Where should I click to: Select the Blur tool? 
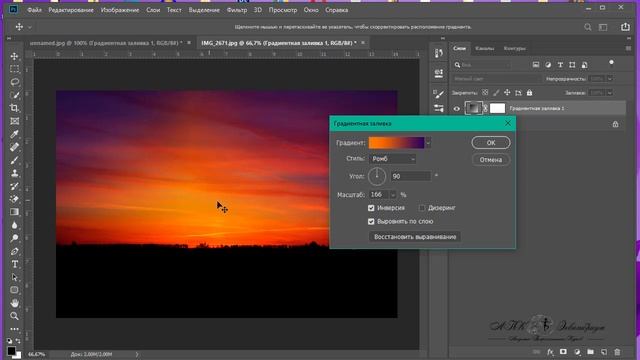pyautogui.click(x=14, y=225)
